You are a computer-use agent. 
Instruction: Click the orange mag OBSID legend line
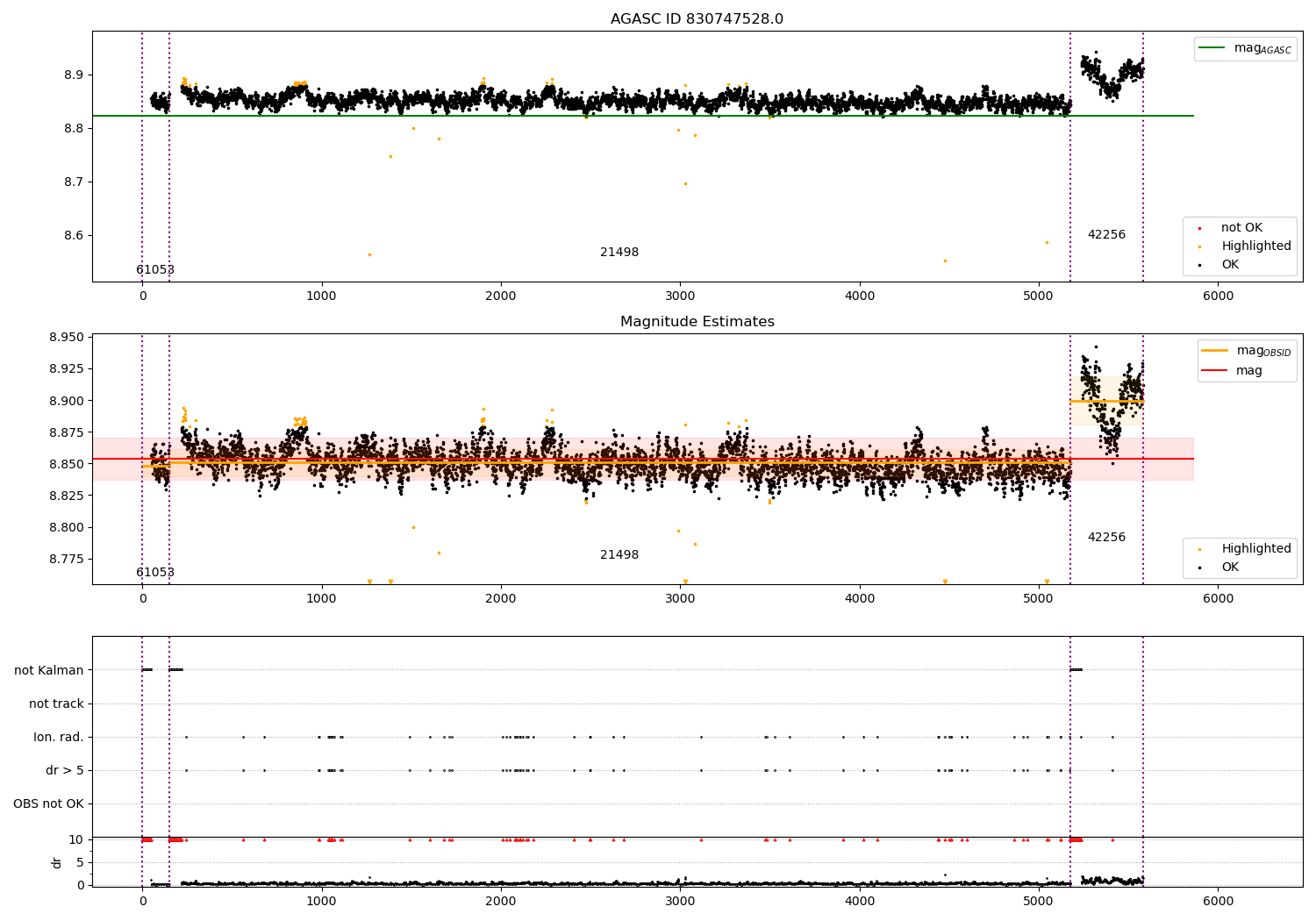click(x=1215, y=351)
